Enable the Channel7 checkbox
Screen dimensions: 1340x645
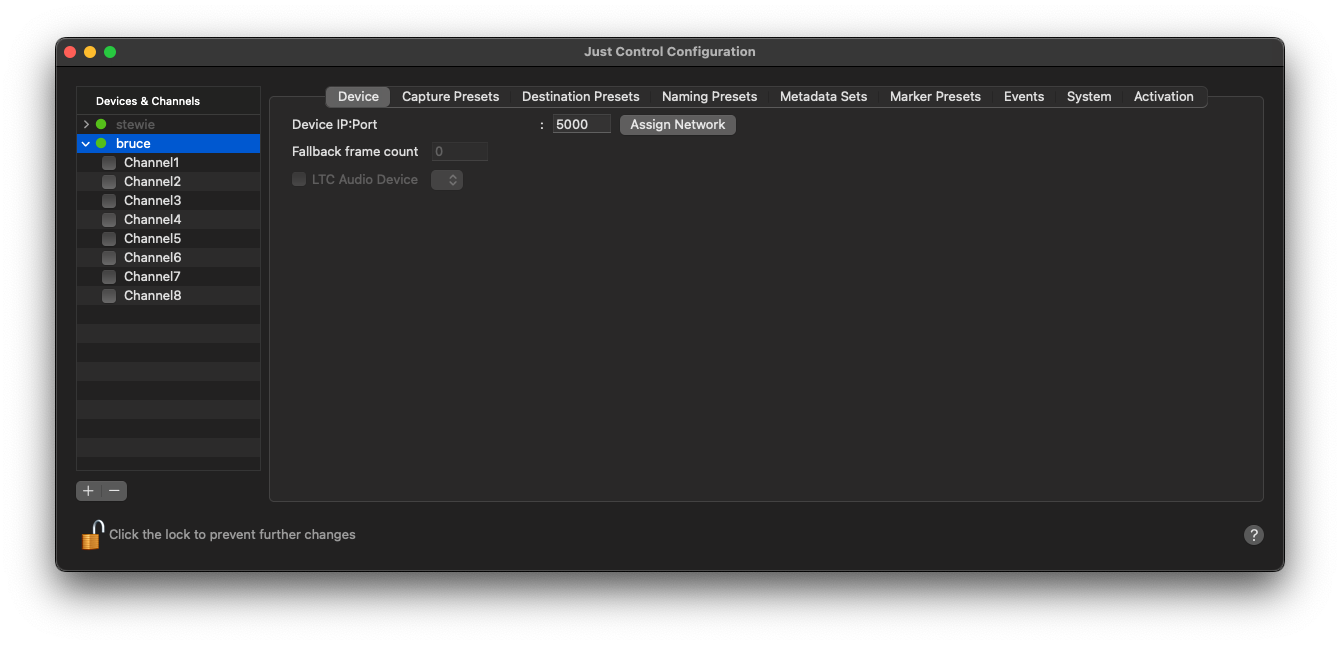pyautogui.click(x=109, y=277)
